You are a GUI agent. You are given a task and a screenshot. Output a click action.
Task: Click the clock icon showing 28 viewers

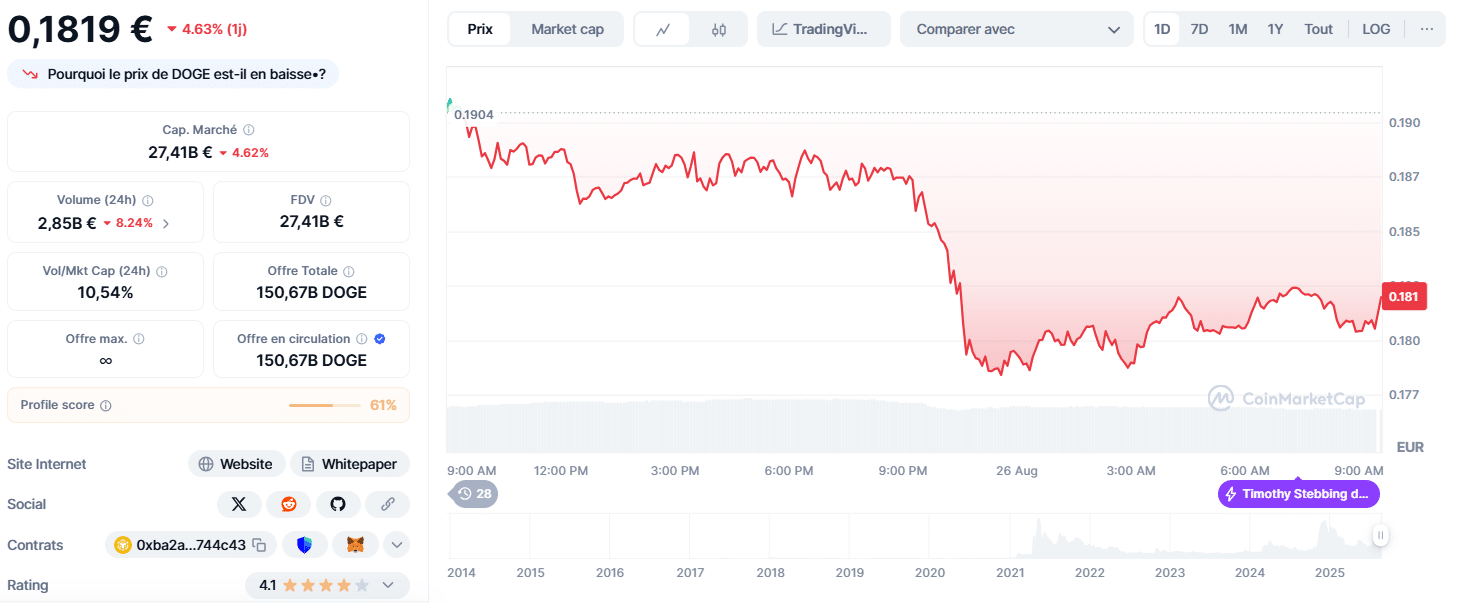coord(472,493)
